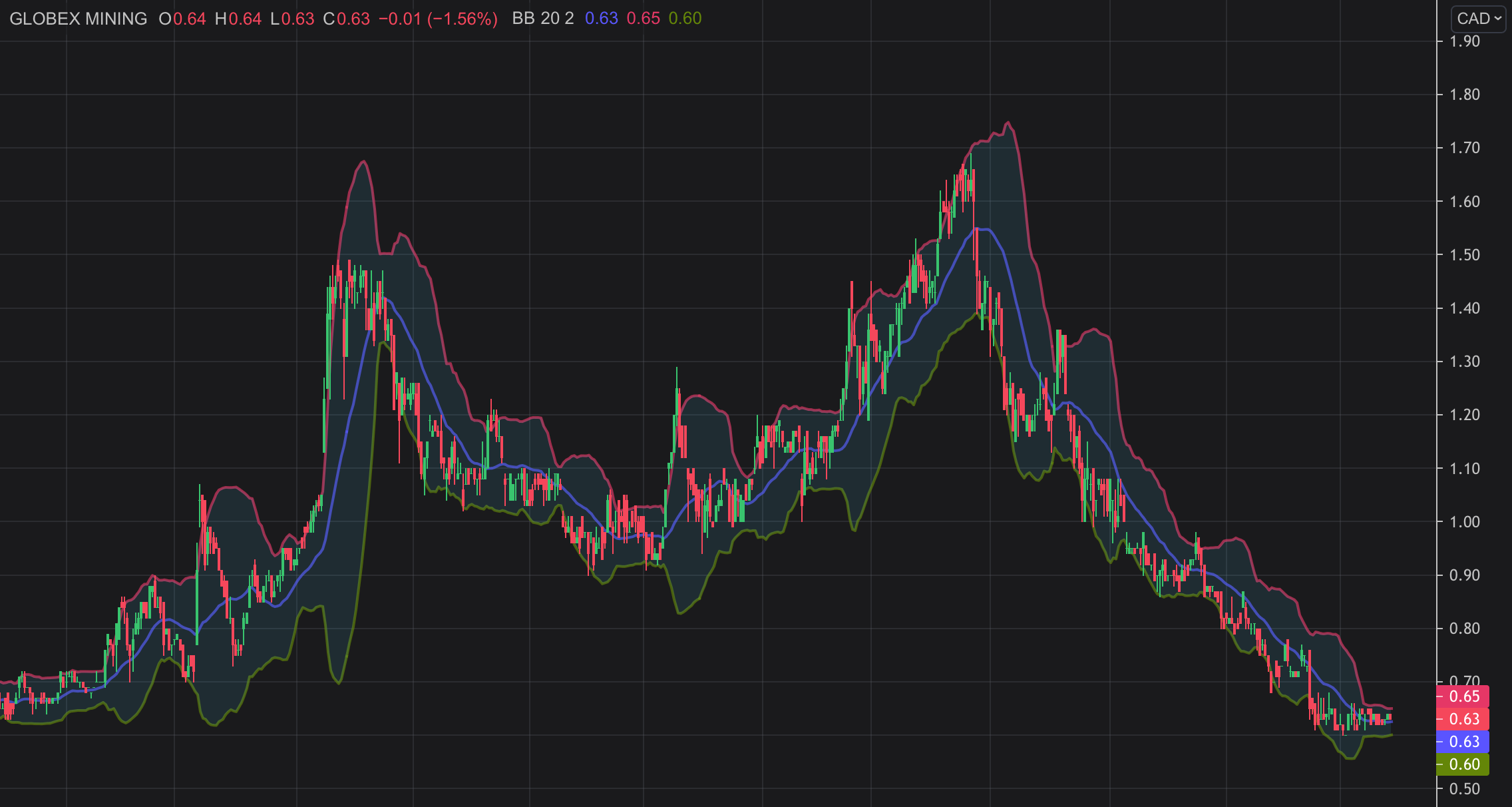Click the low price L0.63 readout
Screen dimensions: 1512x807
(292, 19)
